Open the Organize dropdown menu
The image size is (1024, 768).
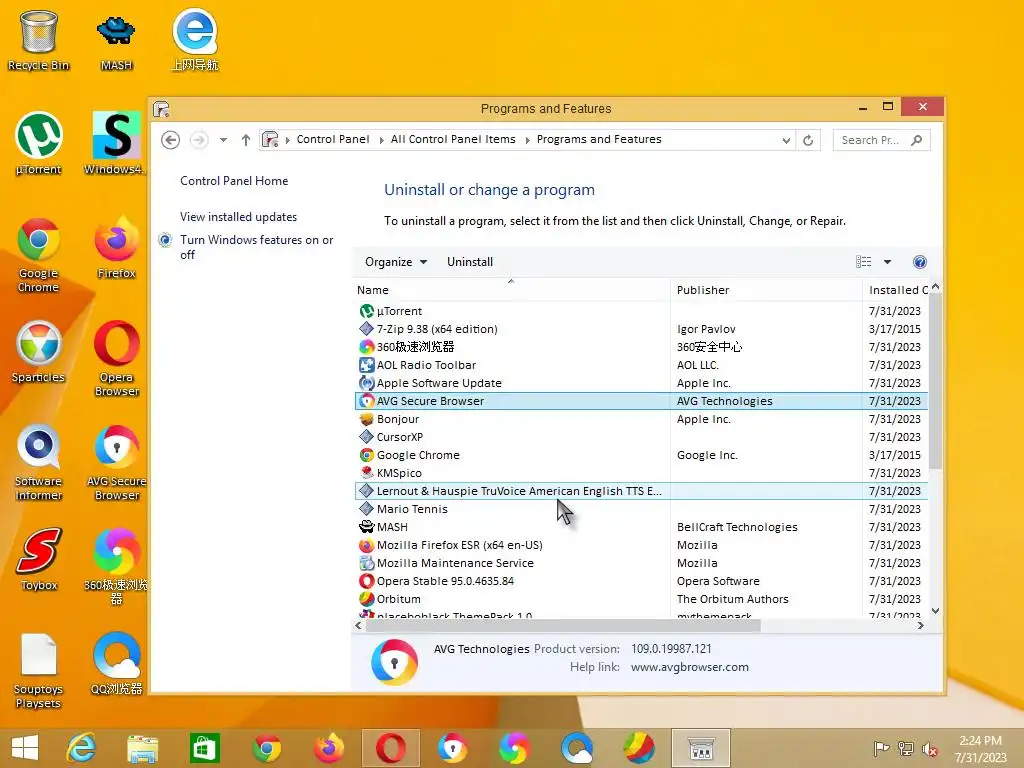point(396,262)
